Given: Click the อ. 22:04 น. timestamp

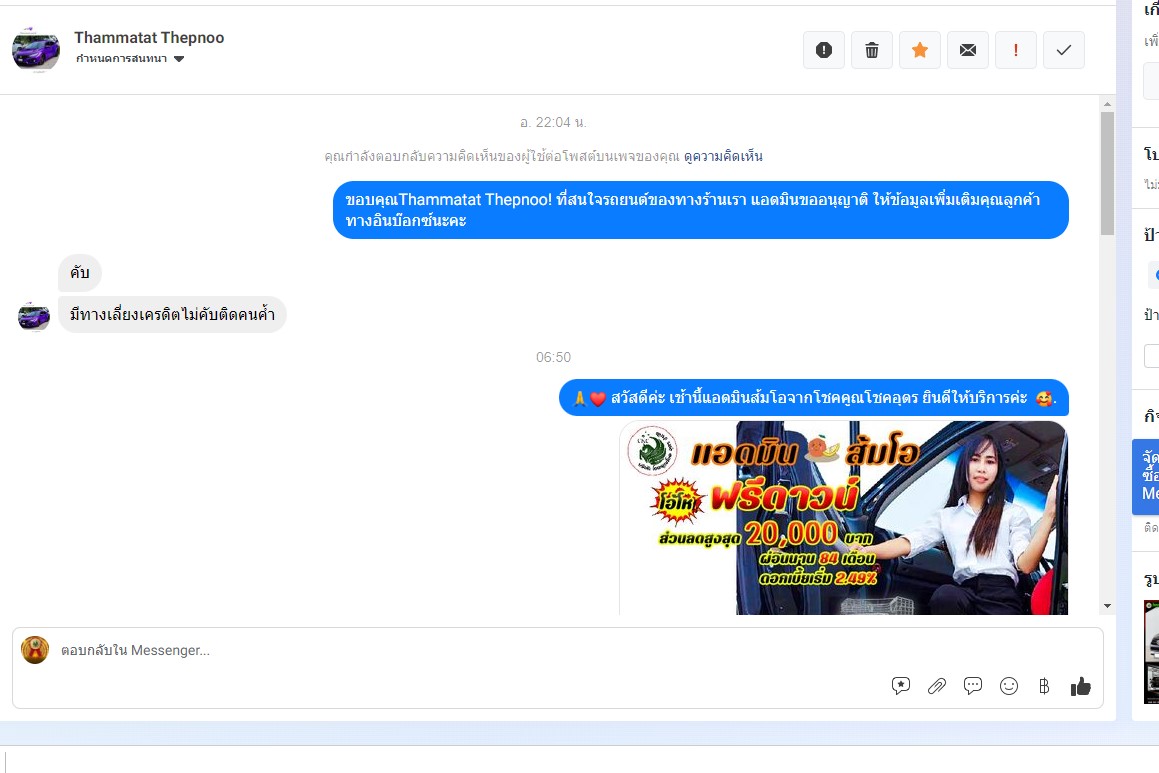Looking at the screenshot, I should 554,123.
